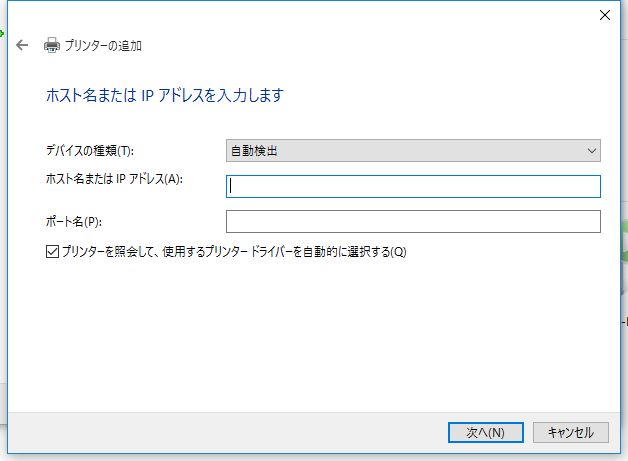This screenshot has width=628, height=461.
Task: Click the プリンターの追加 title text
Action: 103,45
